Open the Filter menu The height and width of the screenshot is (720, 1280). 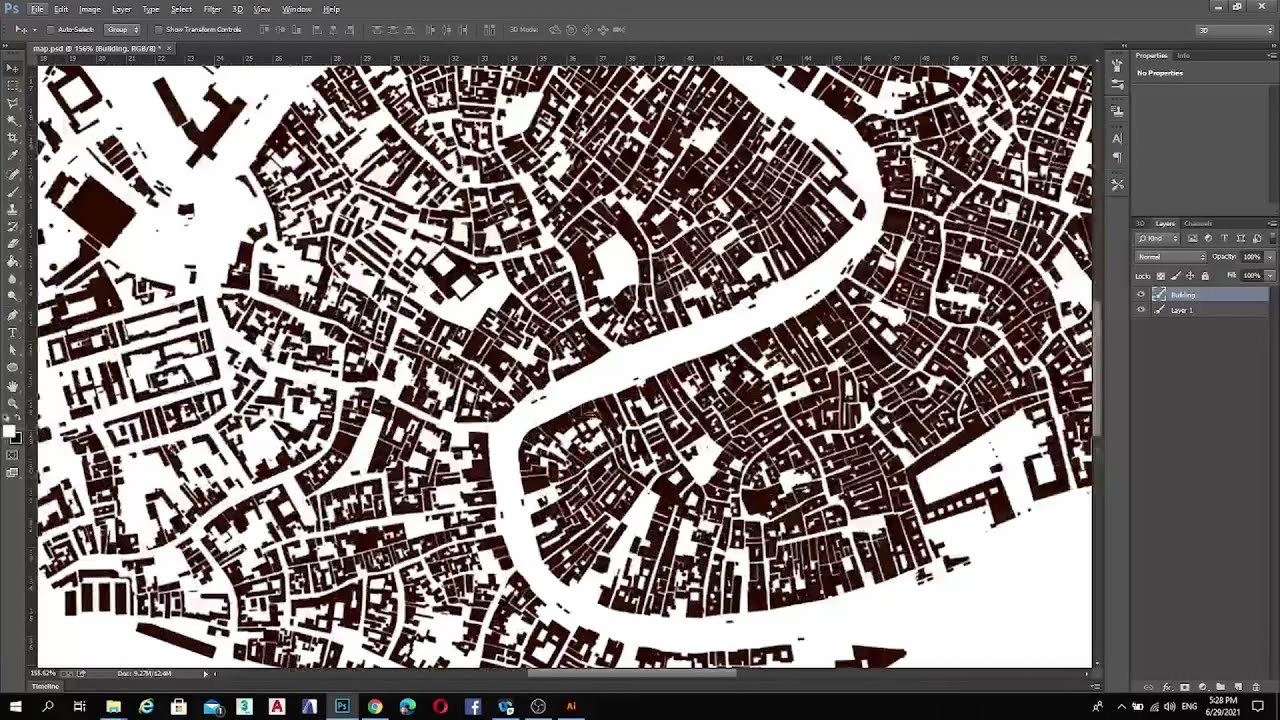212,9
